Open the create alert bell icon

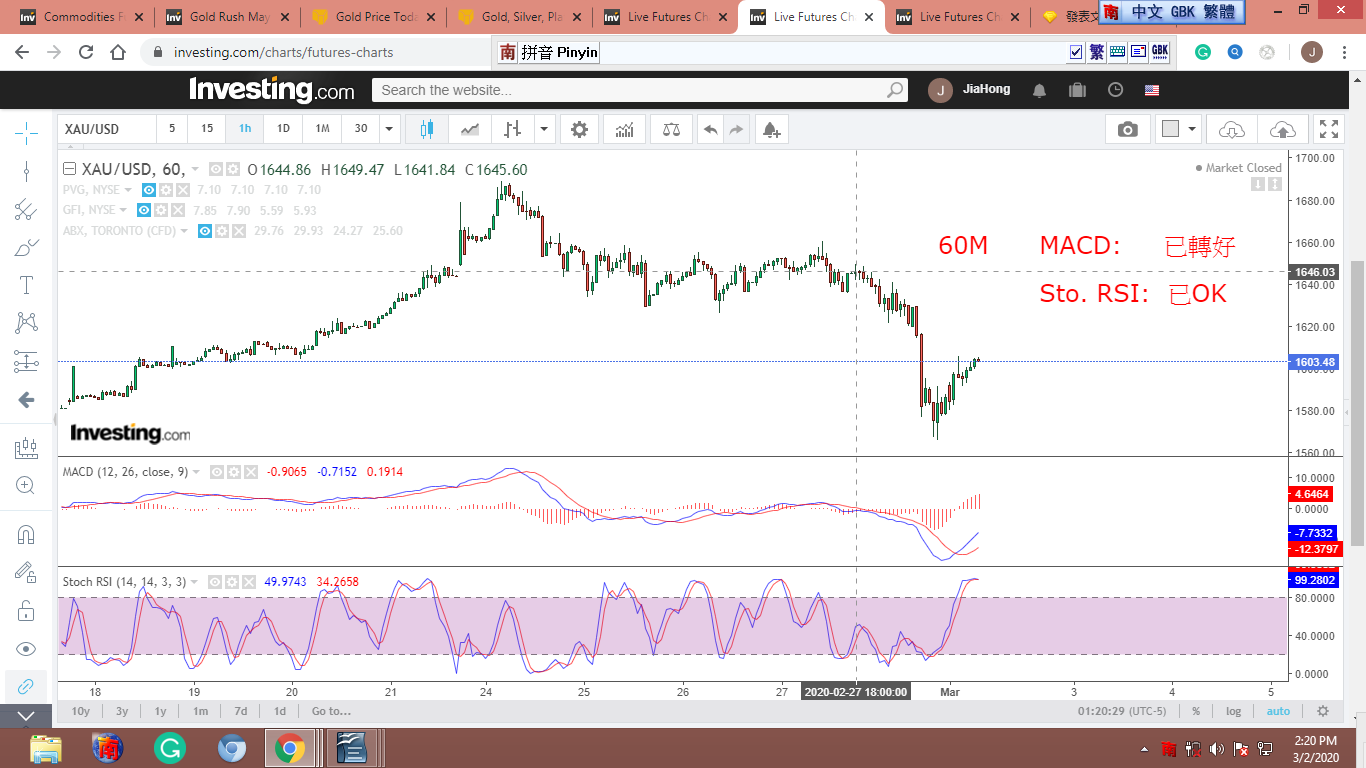(770, 129)
